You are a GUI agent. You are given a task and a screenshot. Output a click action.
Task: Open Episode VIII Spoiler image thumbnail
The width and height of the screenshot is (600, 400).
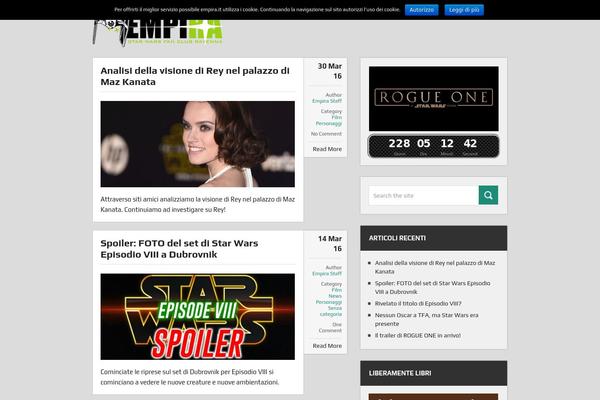(197, 317)
